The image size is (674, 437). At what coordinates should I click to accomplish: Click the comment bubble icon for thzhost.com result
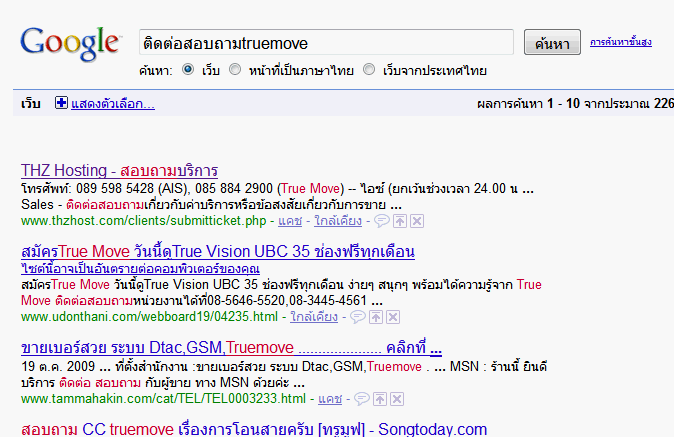pyautogui.click(x=382, y=221)
